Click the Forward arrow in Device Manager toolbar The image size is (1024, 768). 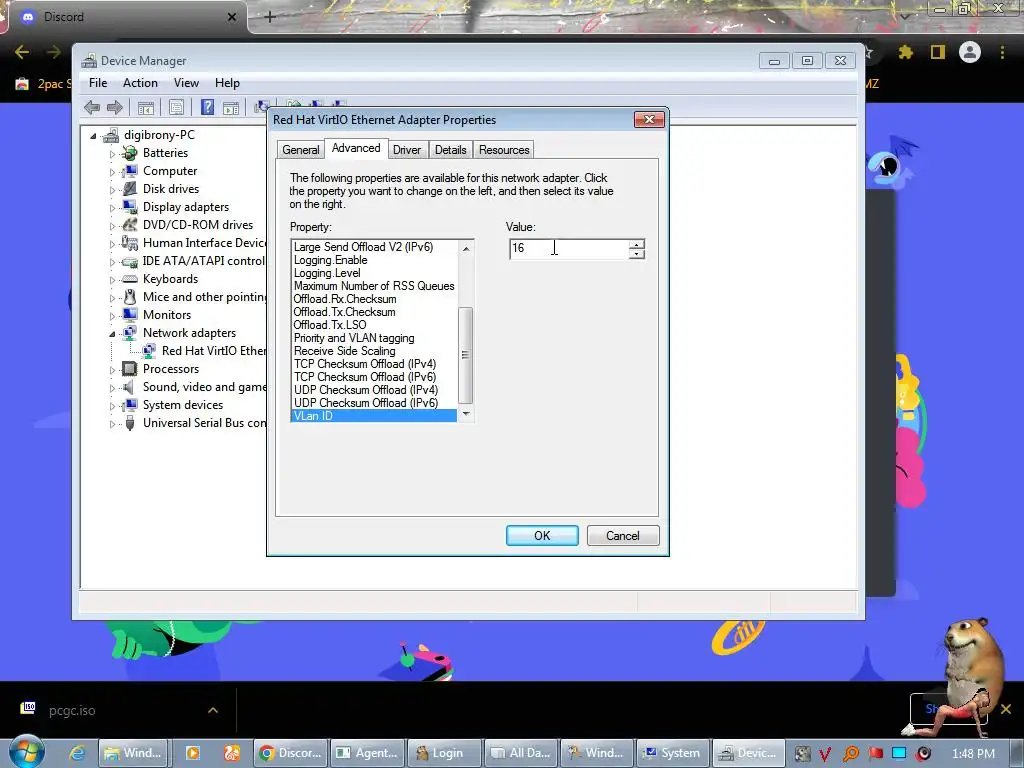click(x=115, y=107)
